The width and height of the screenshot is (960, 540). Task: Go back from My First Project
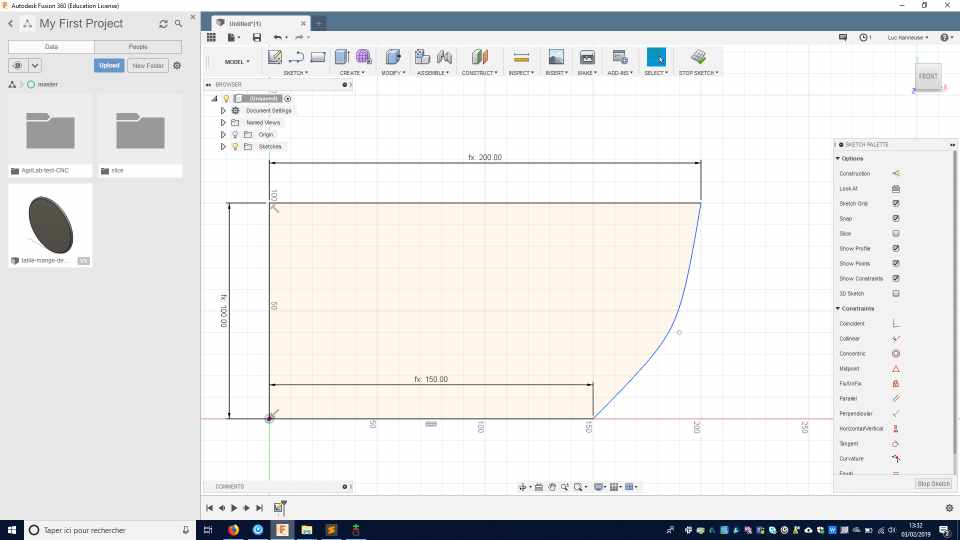tap(10, 23)
